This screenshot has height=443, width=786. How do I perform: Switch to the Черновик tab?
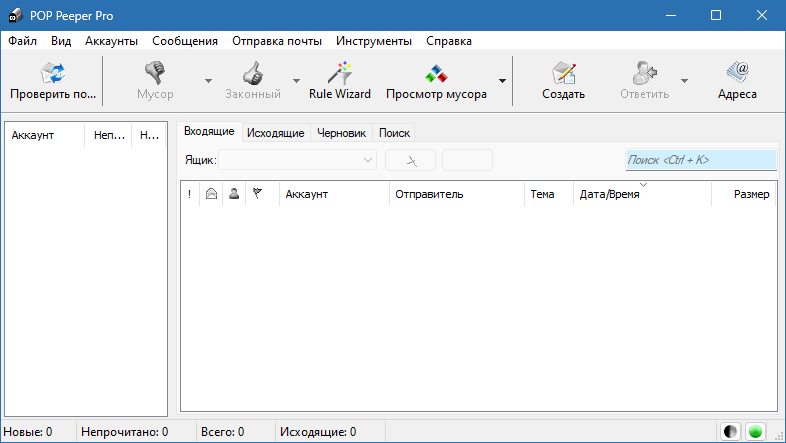pyautogui.click(x=341, y=133)
